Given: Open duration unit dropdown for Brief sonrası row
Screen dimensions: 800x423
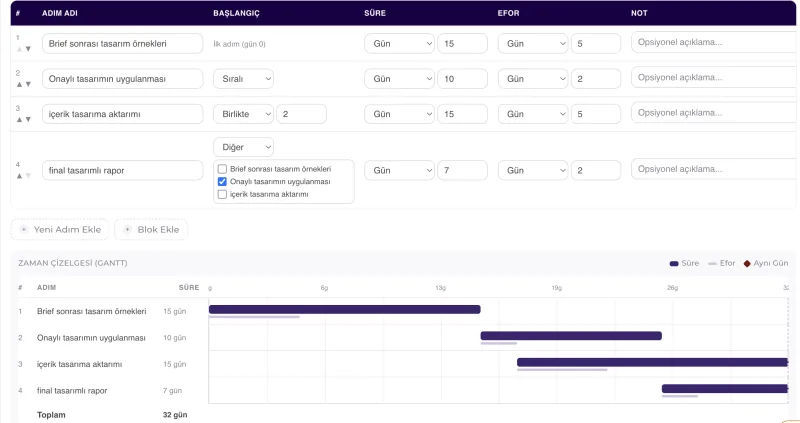Looking at the screenshot, I should [x=399, y=43].
